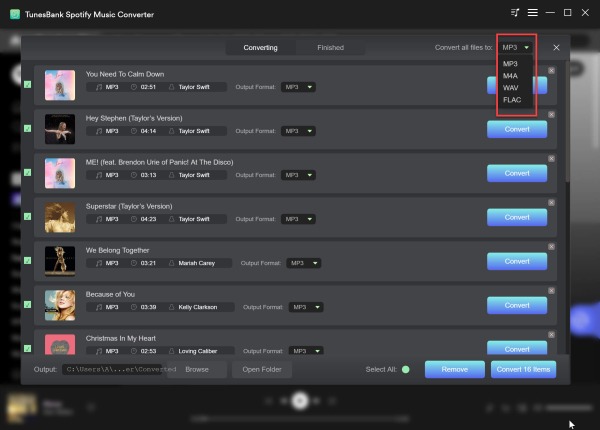Click the Output path field
Screen dimensions: 600x430
click(x=114, y=369)
